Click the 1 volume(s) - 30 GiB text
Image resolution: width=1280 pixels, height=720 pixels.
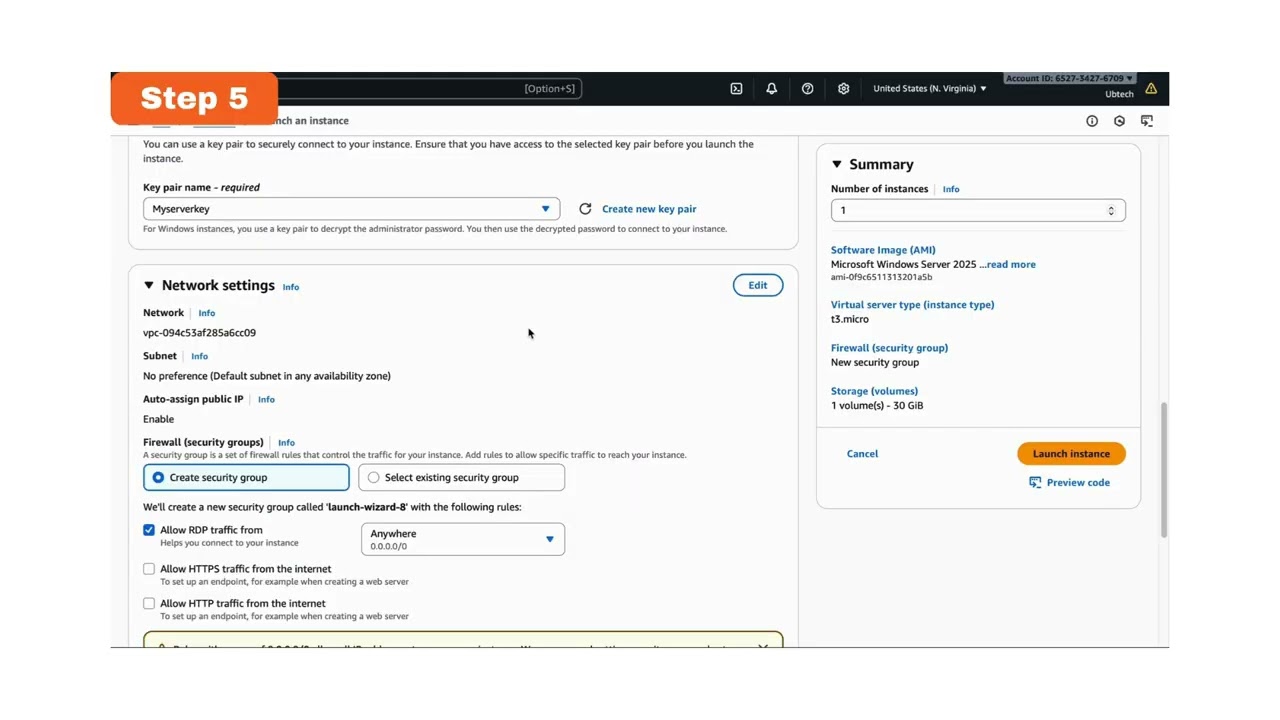877,406
